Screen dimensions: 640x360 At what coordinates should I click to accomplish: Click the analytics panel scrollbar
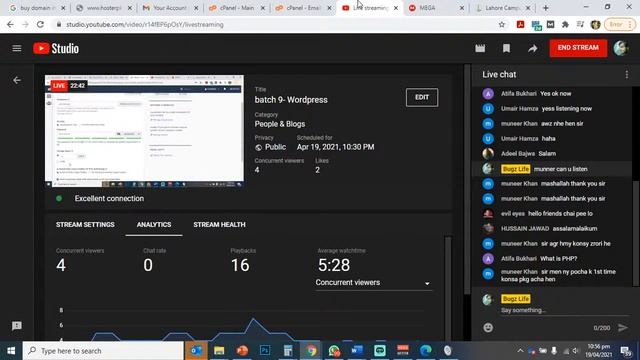448,288
